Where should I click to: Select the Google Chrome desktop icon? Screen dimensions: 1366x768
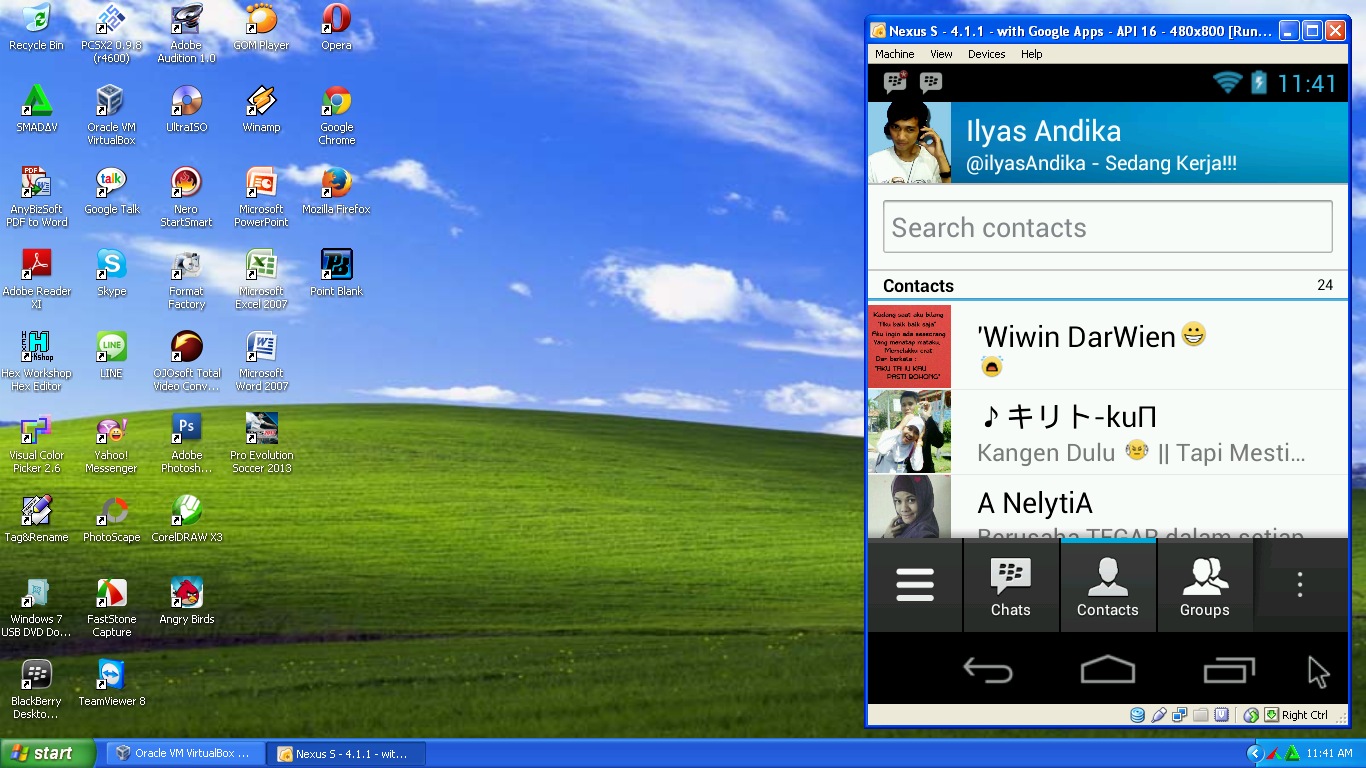[336, 115]
